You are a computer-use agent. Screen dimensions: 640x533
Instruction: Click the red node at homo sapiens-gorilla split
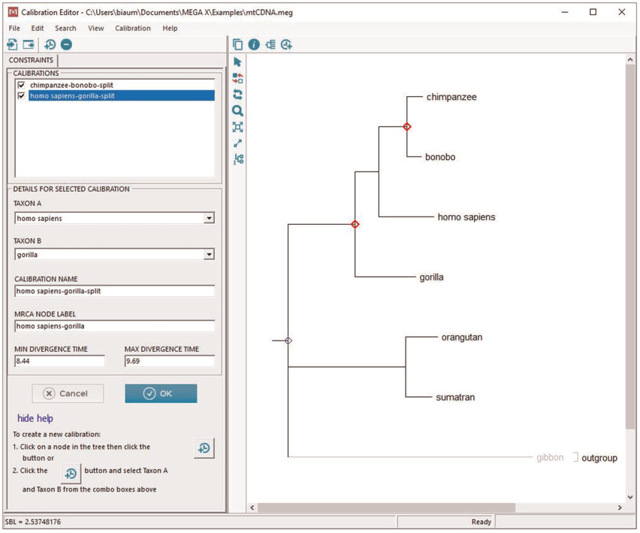coord(355,224)
